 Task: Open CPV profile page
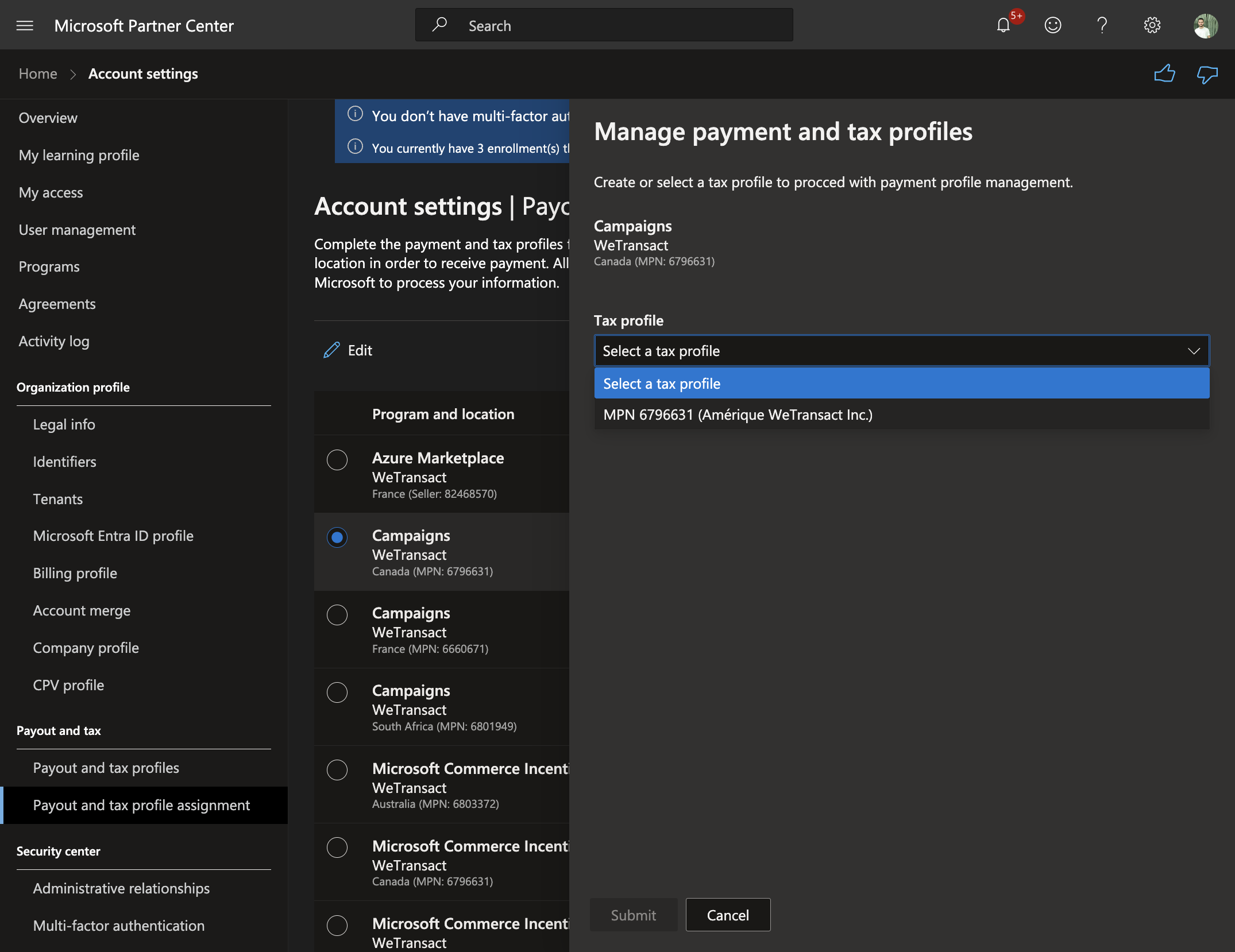point(68,685)
